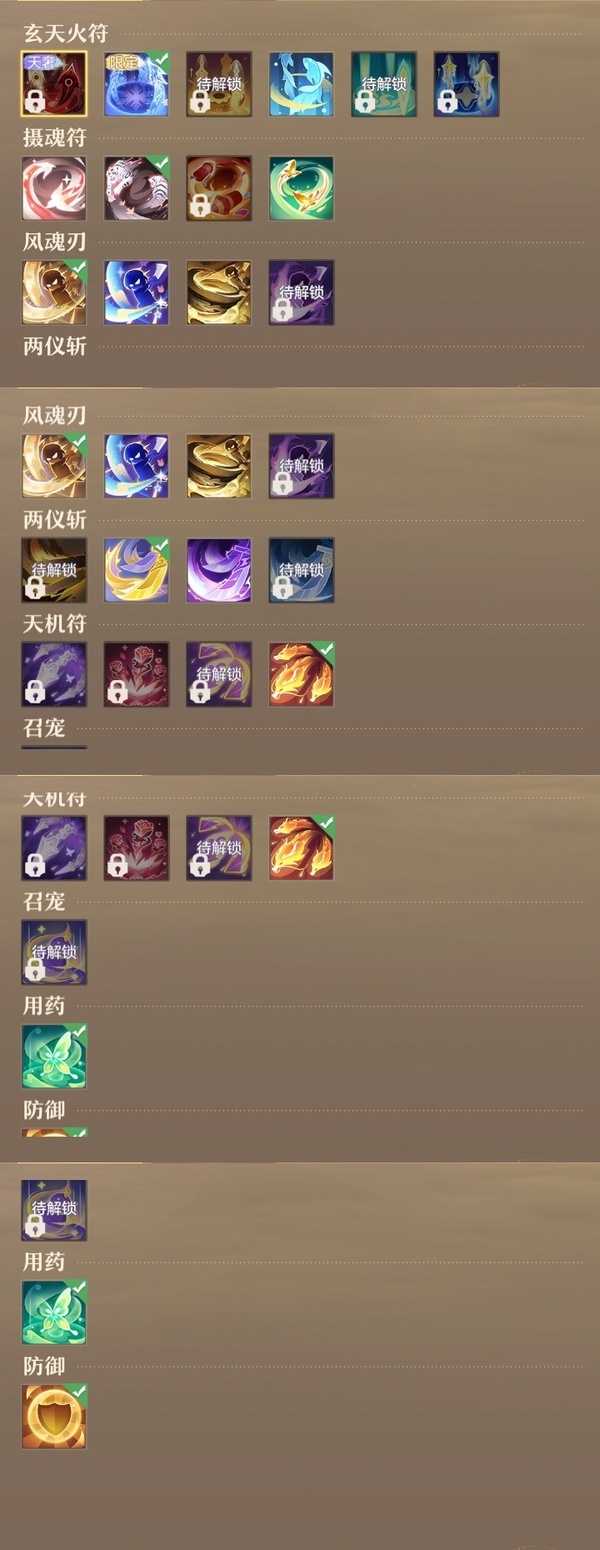Choose the red-white swirl 摄魂符 skin
Image resolution: width=600 pixels, height=1550 pixels.
tap(54, 188)
